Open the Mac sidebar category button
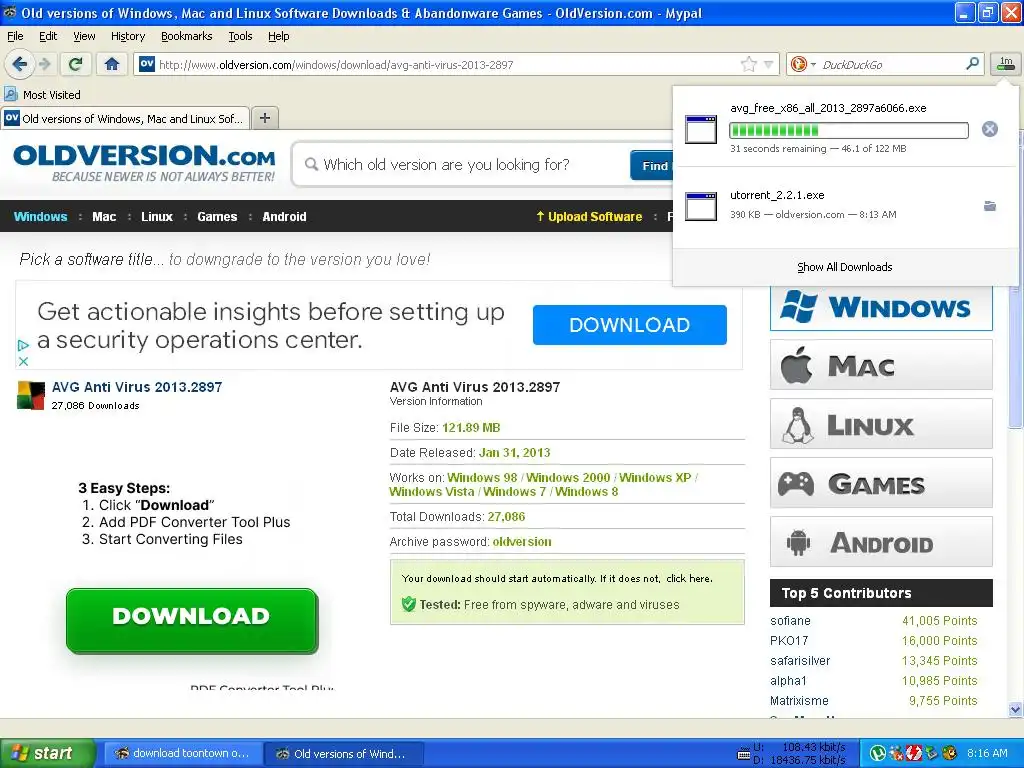Image resolution: width=1024 pixels, height=768 pixels. click(881, 365)
